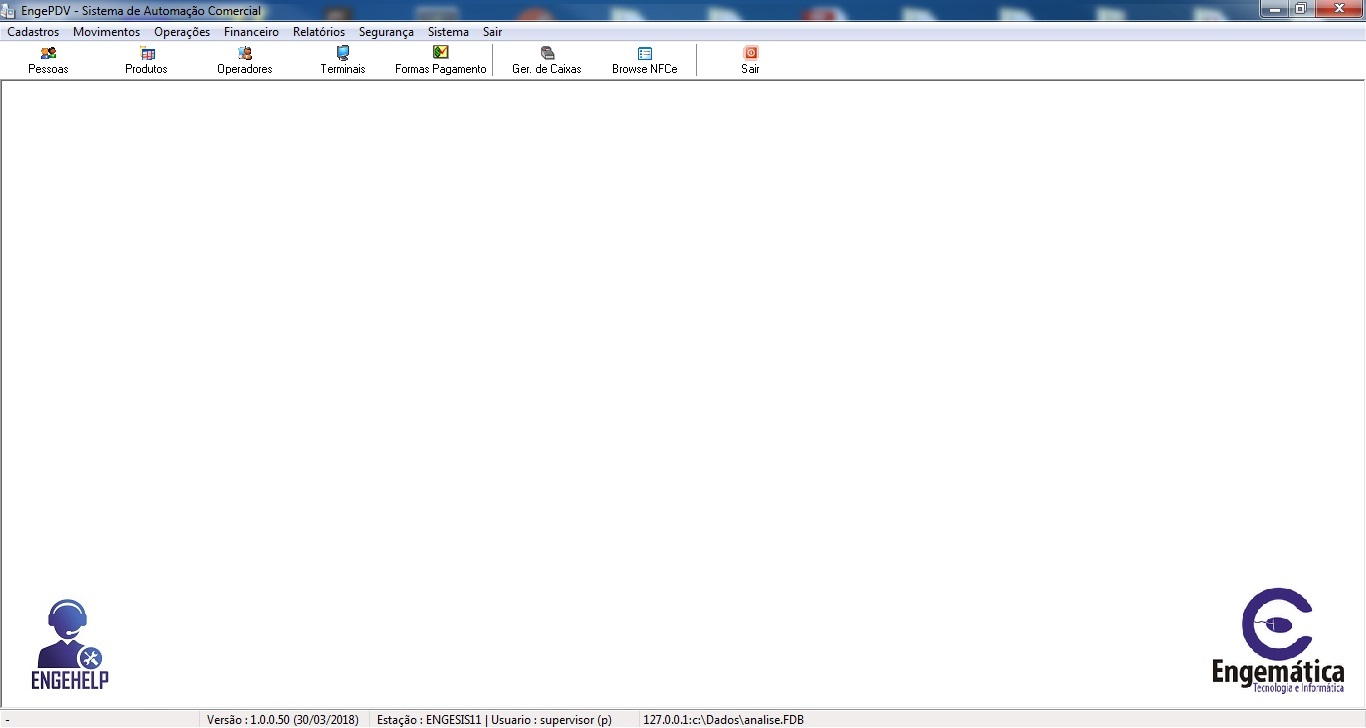Click database path 127.0.0.1 status entry

click(x=723, y=720)
